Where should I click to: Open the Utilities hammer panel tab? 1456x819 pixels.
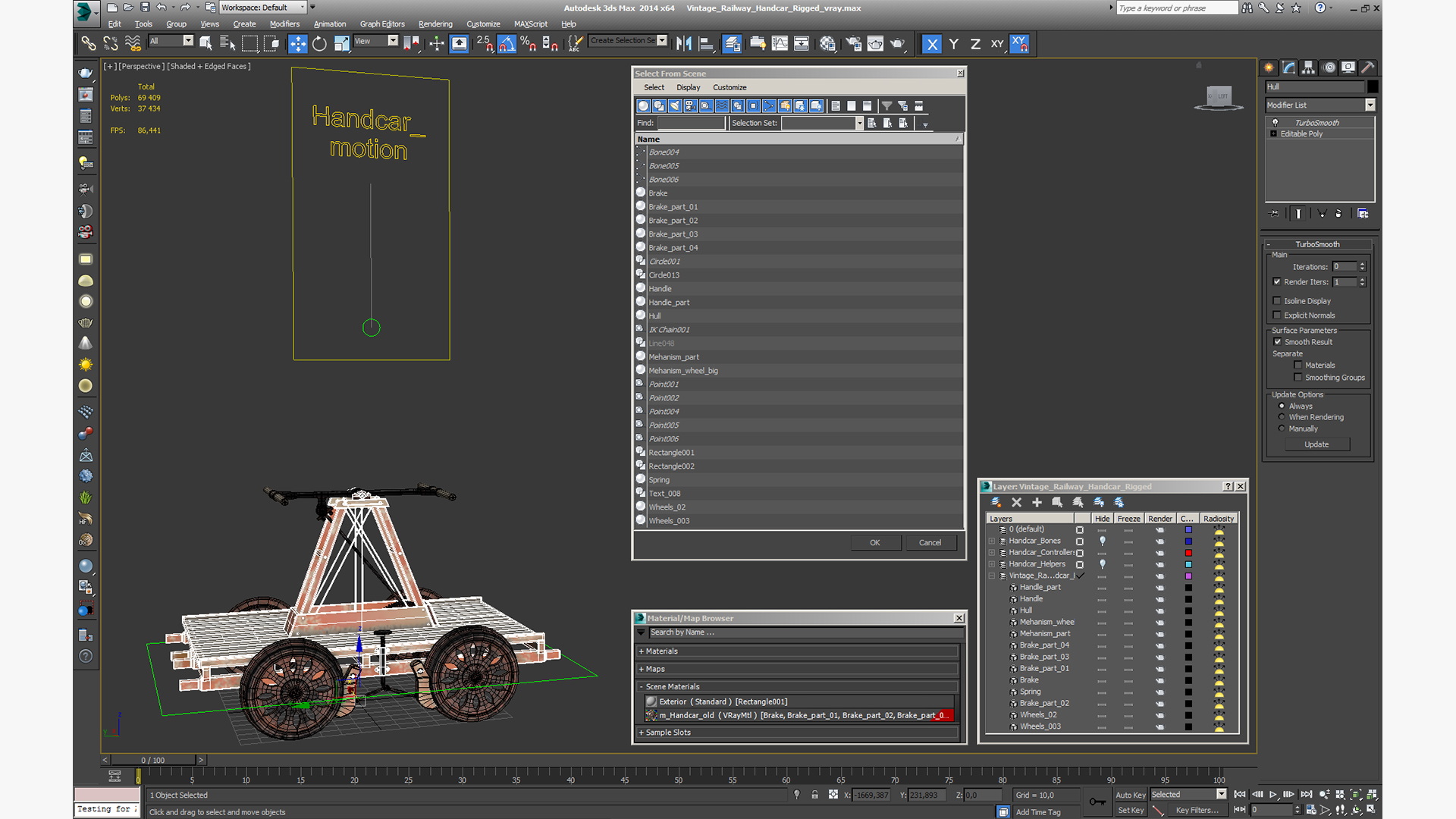tap(1367, 67)
